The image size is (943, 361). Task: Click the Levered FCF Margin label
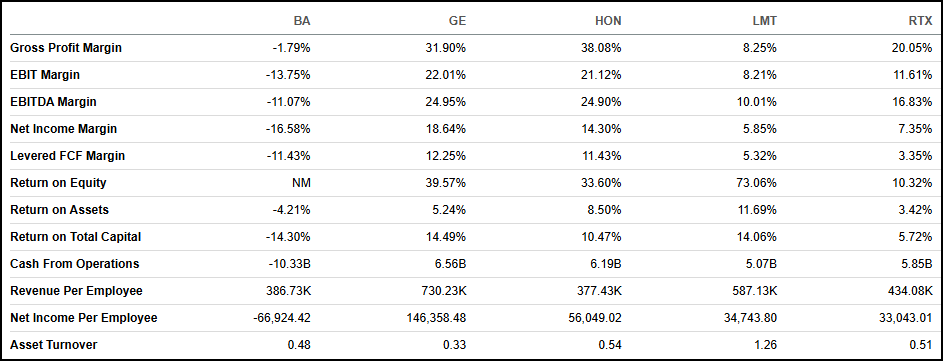tap(67, 156)
